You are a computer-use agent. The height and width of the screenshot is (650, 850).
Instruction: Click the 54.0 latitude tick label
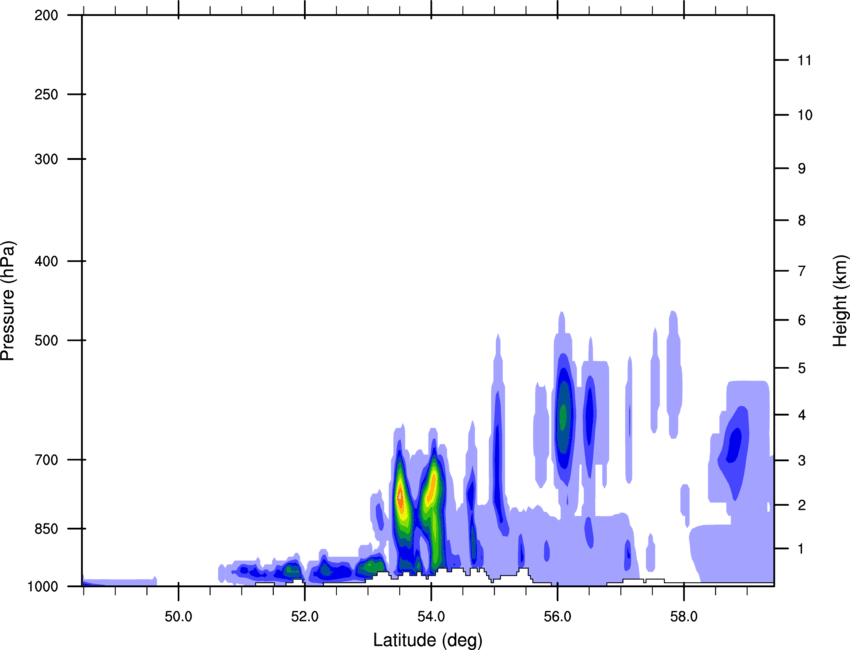(432, 617)
